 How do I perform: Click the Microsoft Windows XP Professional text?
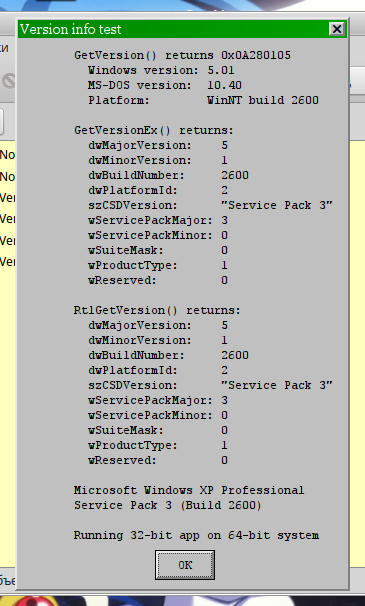click(x=189, y=490)
